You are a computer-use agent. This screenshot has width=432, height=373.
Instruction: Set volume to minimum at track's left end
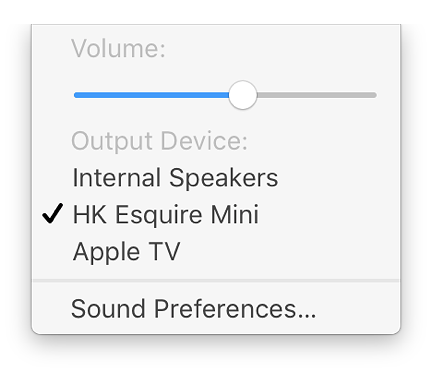75,95
